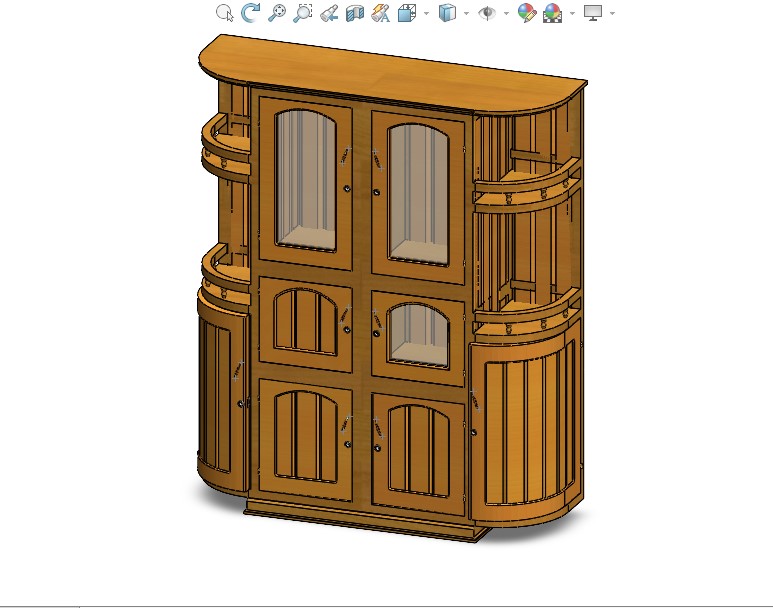
Task: Expand the Display Style dropdown arrow
Action: pyautogui.click(x=466, y=13)
